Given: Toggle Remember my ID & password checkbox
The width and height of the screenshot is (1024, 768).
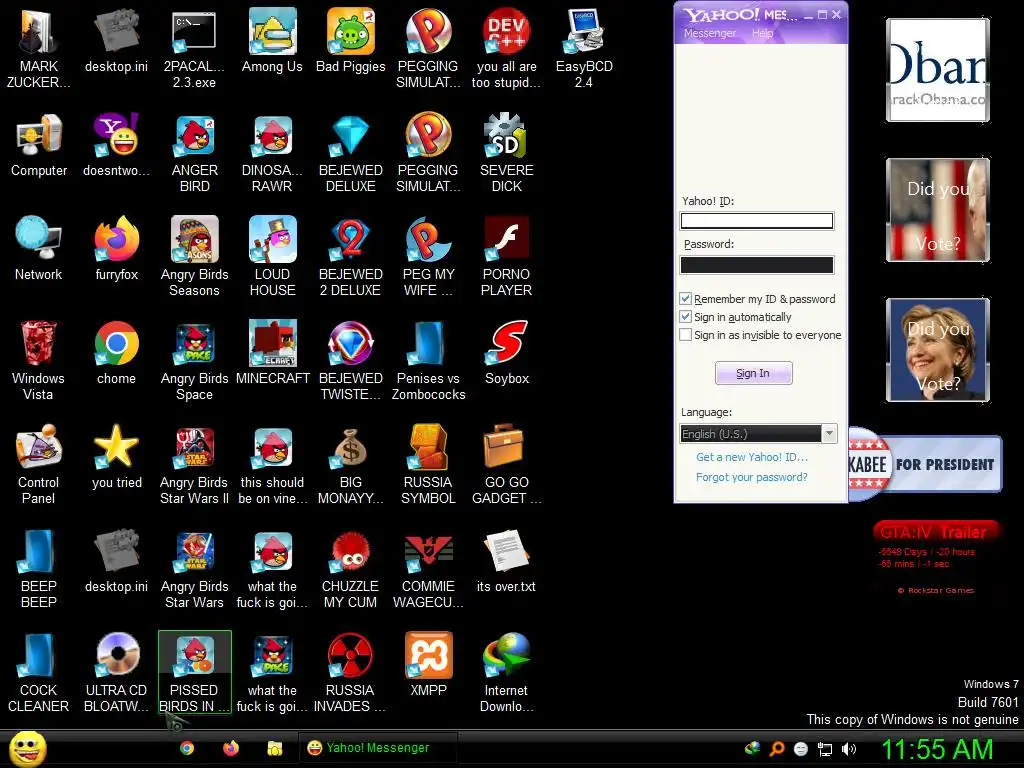Looking at the screenshot, I should click(x=685, y=299).
